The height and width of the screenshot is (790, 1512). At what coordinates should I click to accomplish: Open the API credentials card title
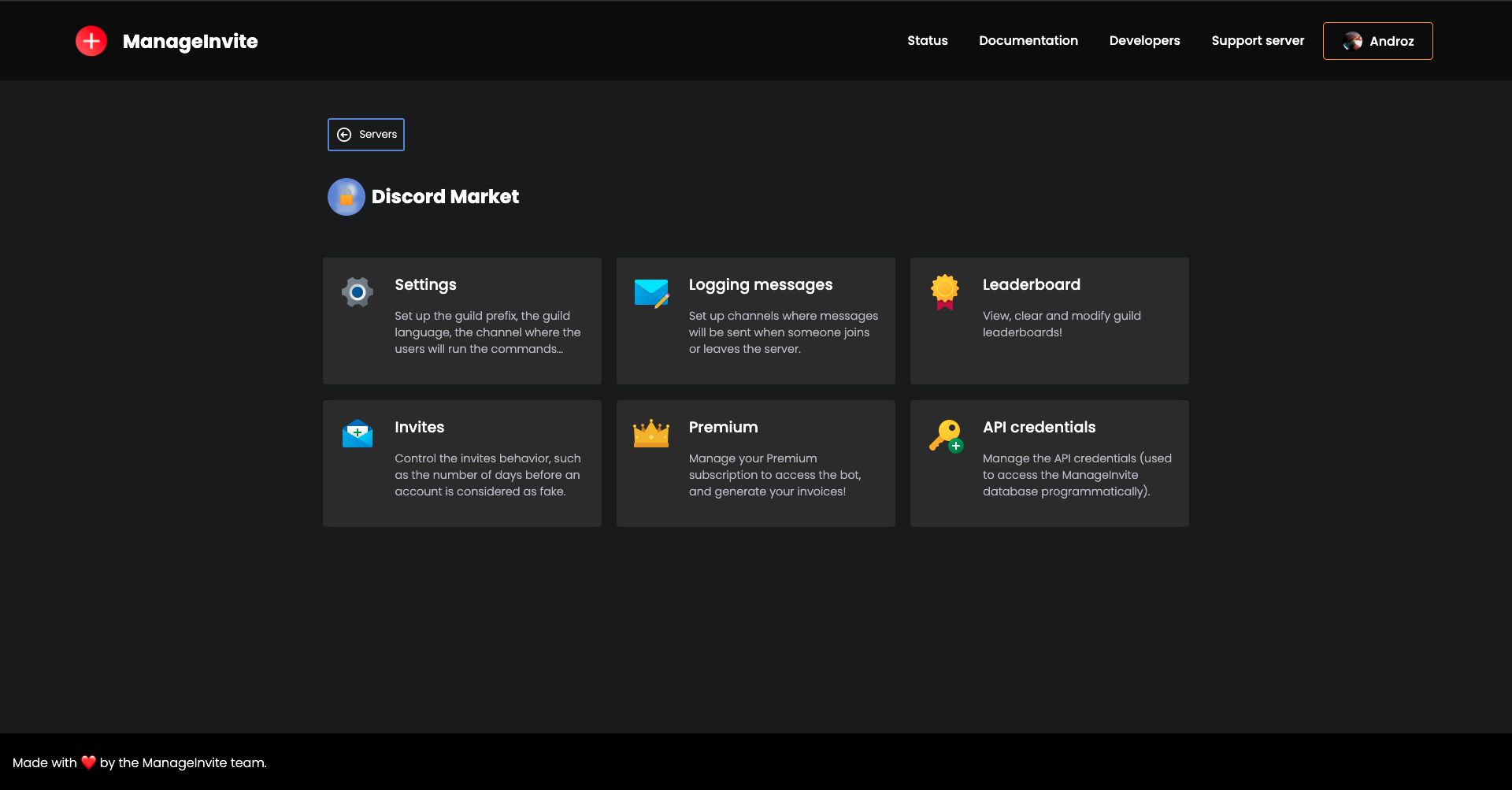(x=1039, y=428)
